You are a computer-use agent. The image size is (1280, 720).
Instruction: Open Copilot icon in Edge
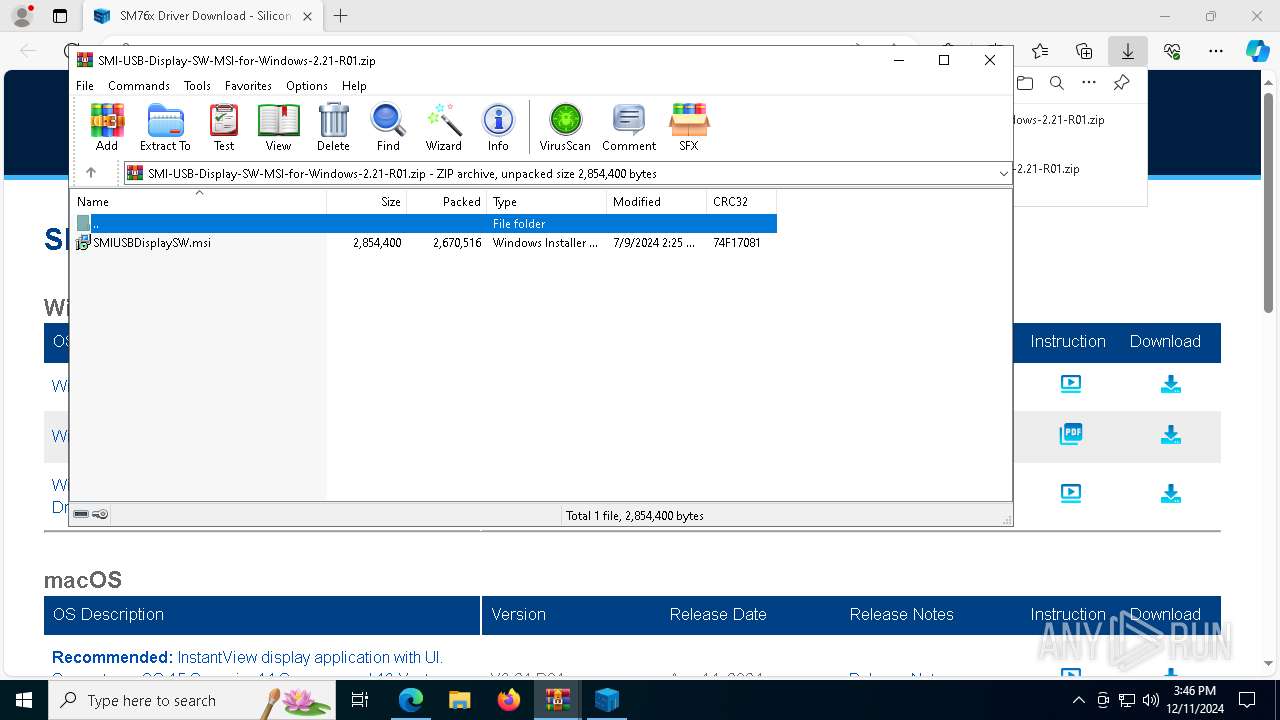tap(1257, 51)
